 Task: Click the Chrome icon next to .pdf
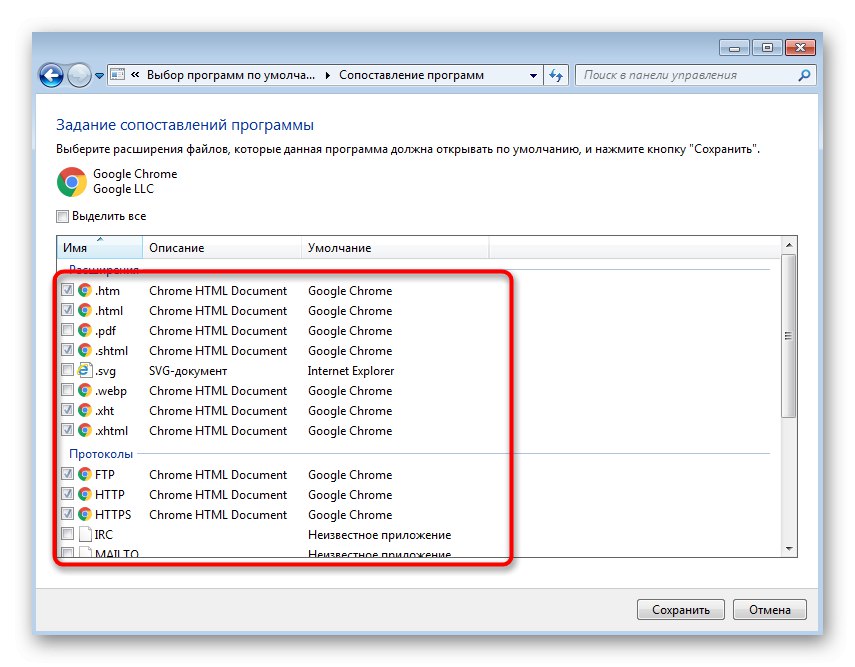pos(85,331)
